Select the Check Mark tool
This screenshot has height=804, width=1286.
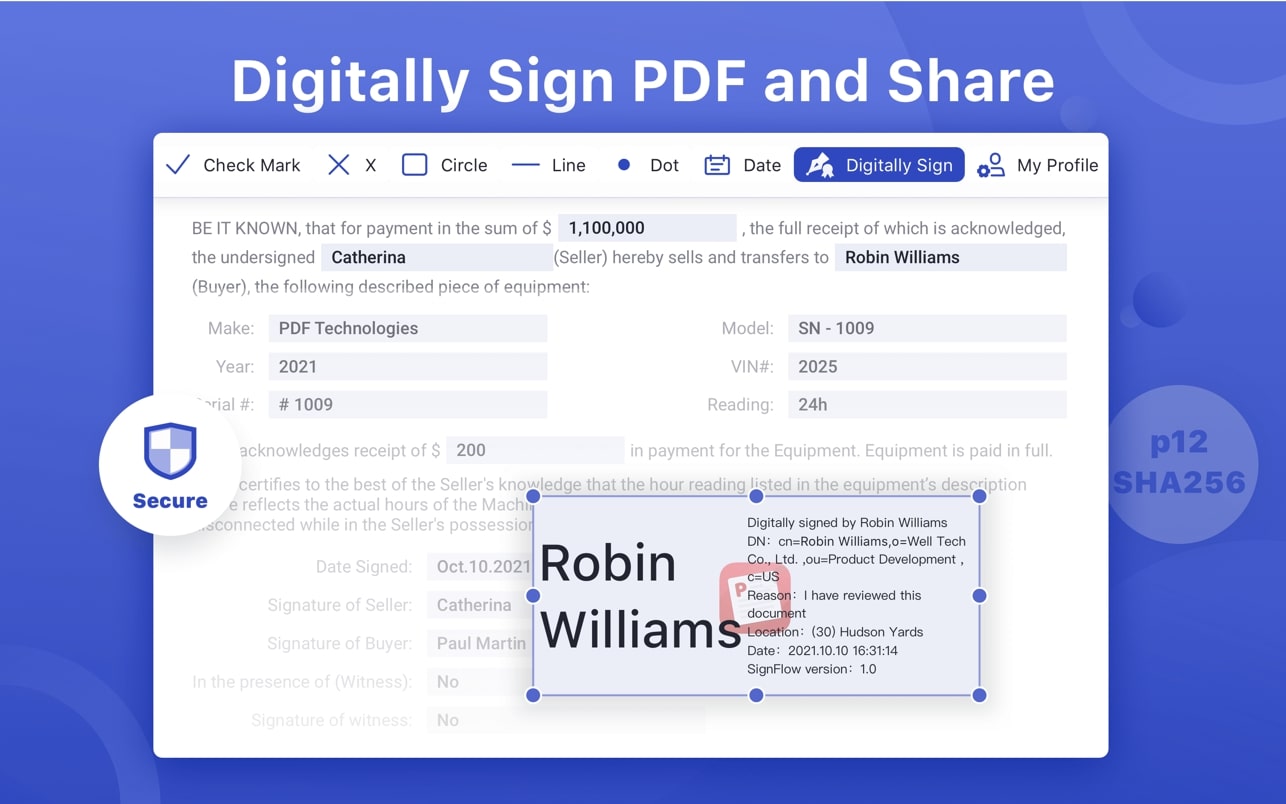point(232,165)
